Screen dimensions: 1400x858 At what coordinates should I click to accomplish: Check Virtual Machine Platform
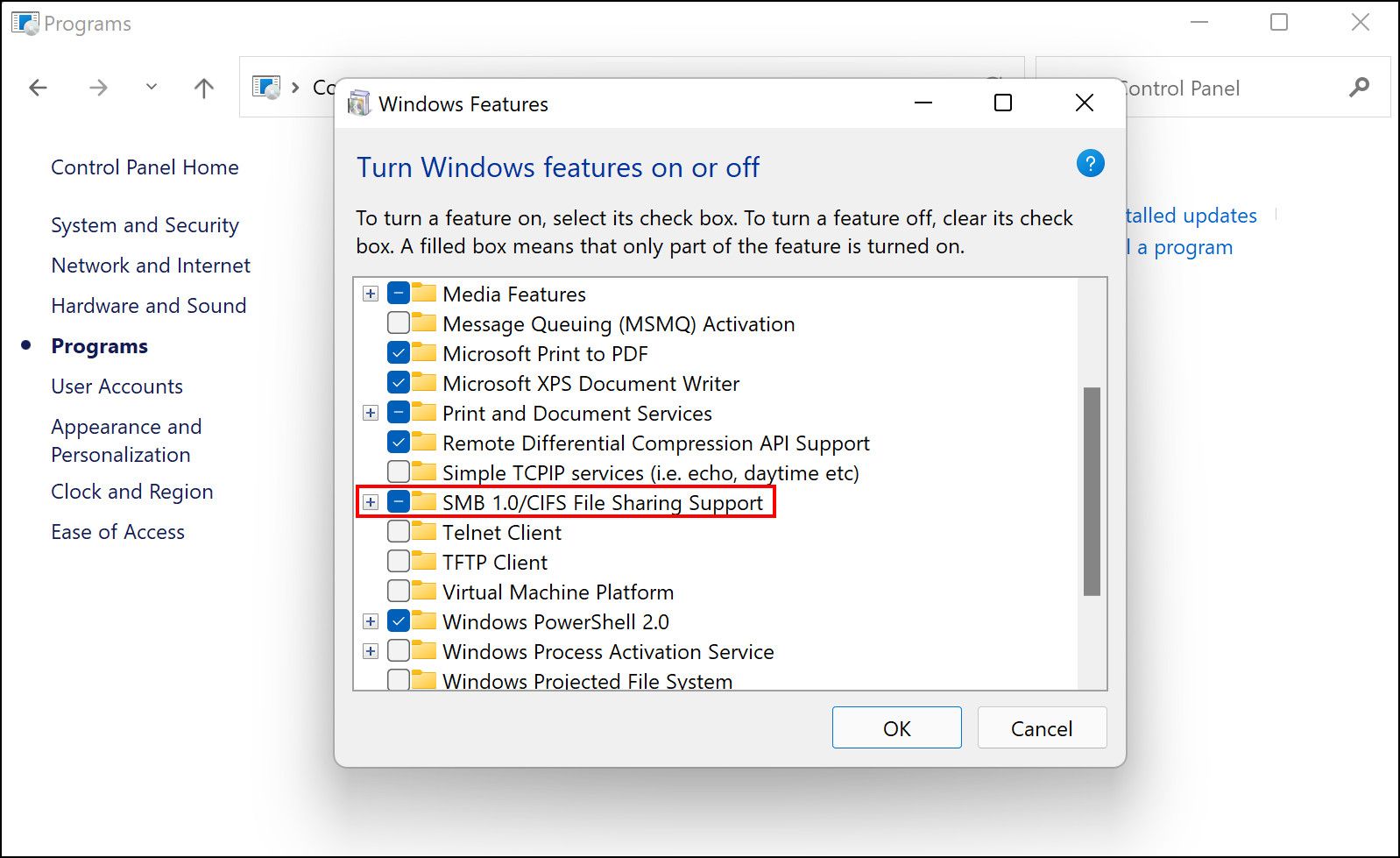click(398, 591)
